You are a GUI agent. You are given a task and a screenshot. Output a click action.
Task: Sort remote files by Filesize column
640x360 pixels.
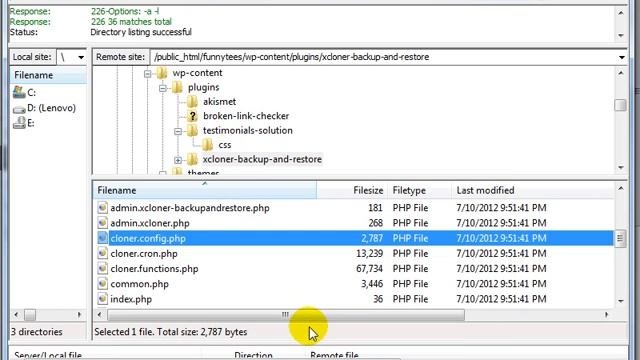pos(352,191)
